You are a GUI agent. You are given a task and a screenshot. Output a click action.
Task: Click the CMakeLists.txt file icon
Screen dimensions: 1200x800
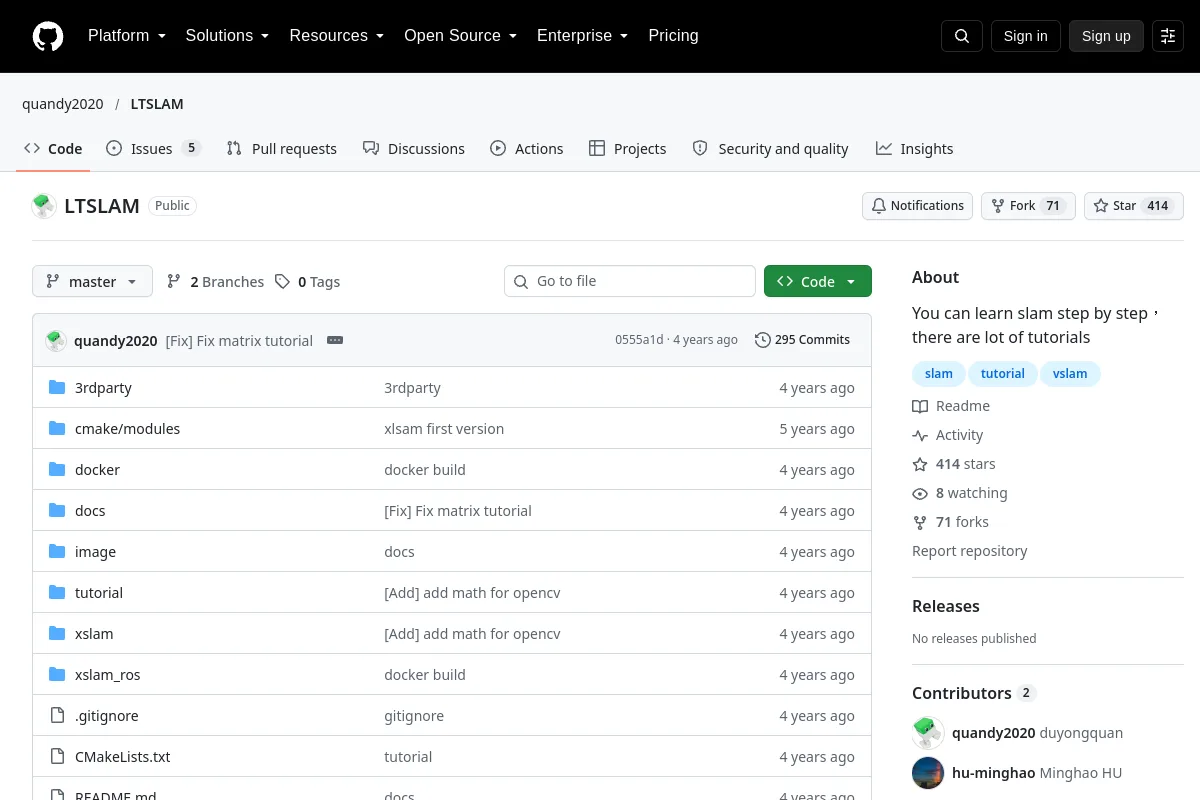57,757
